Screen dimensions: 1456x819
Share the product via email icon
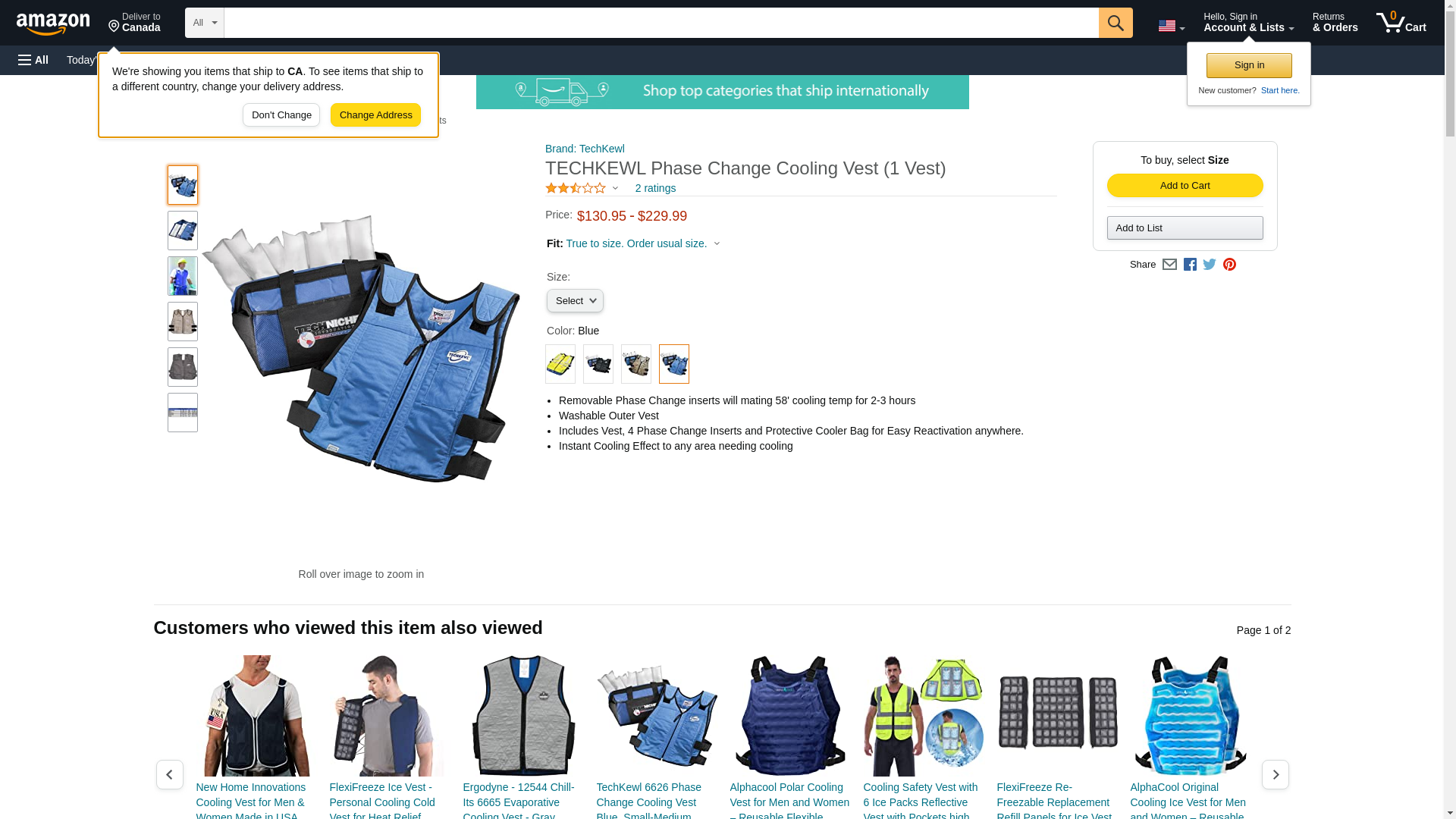tap(1169, 265)
